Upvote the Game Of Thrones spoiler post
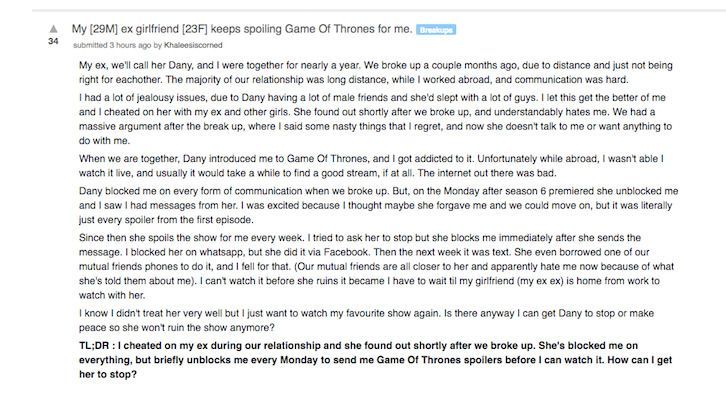The height and width of the screenshot is (394, 726). click(x=54, y=29)
